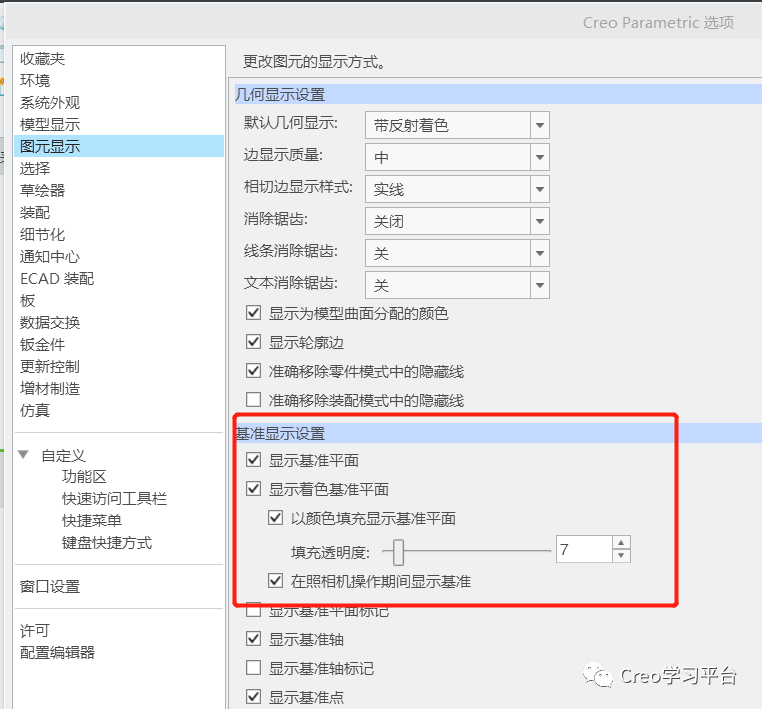Open 数据交换 settings
The width and height of the screenshot is (762, 709).
tap(50, 323)
